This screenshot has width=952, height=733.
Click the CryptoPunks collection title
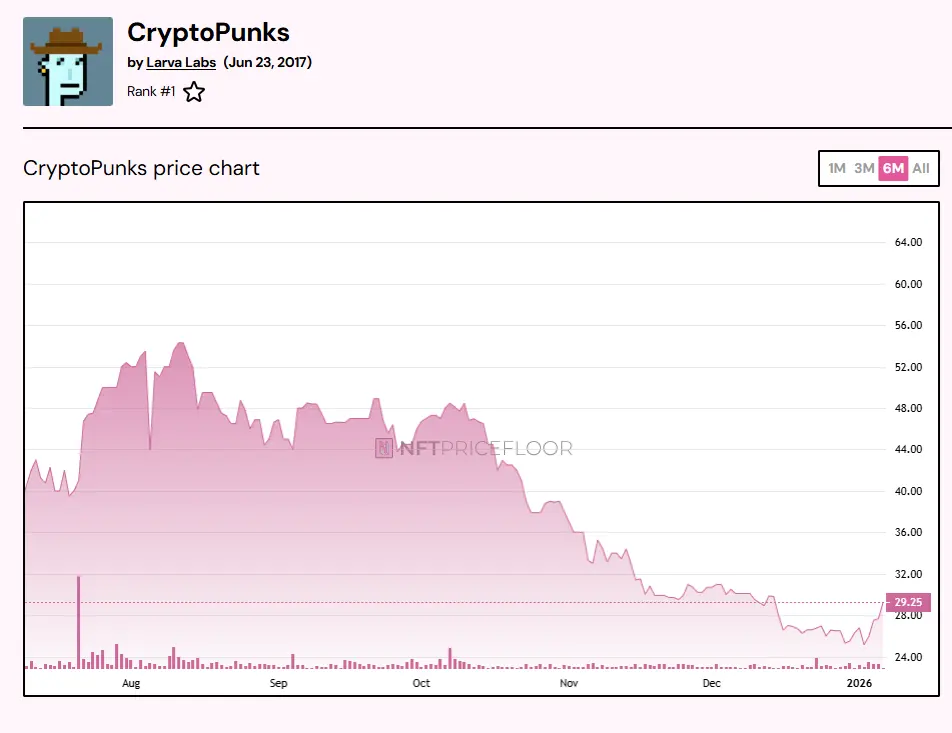click(x=207, y=33)
